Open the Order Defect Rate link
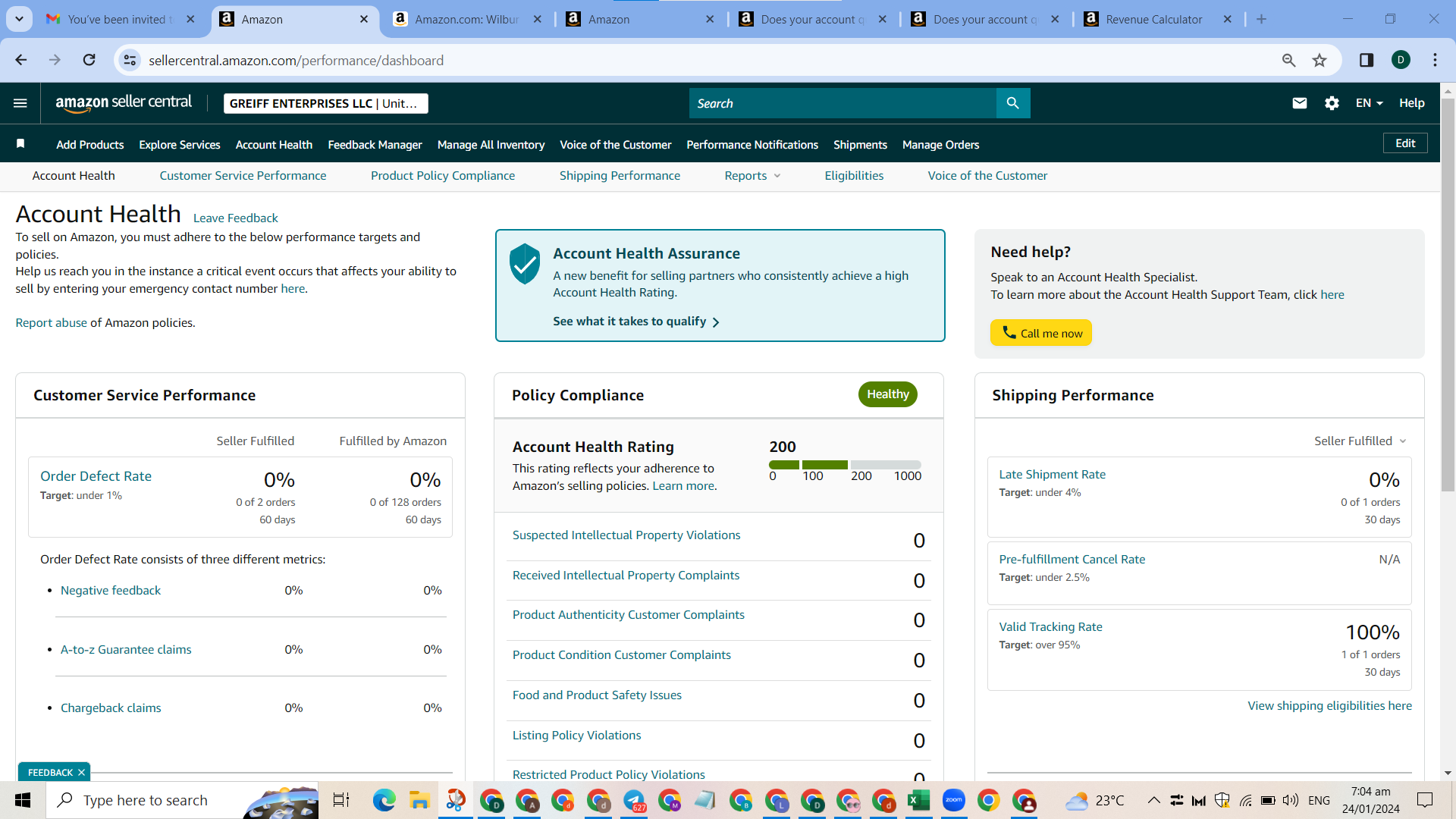The height and width of the screenshot is (819, 1456). coord(96,476)
